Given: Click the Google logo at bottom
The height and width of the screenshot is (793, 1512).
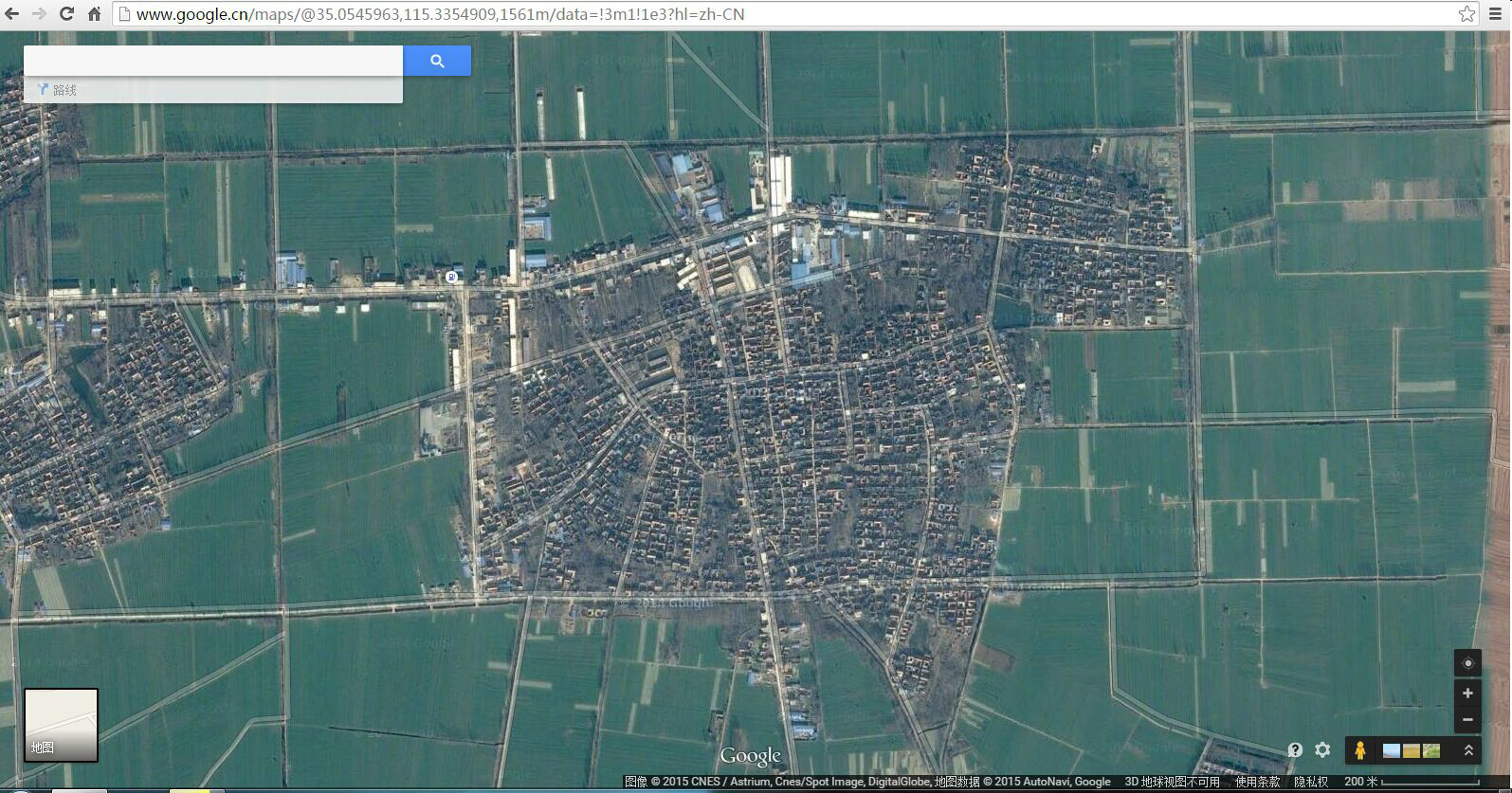Looking at the screenshot, I should coord(750,756).
